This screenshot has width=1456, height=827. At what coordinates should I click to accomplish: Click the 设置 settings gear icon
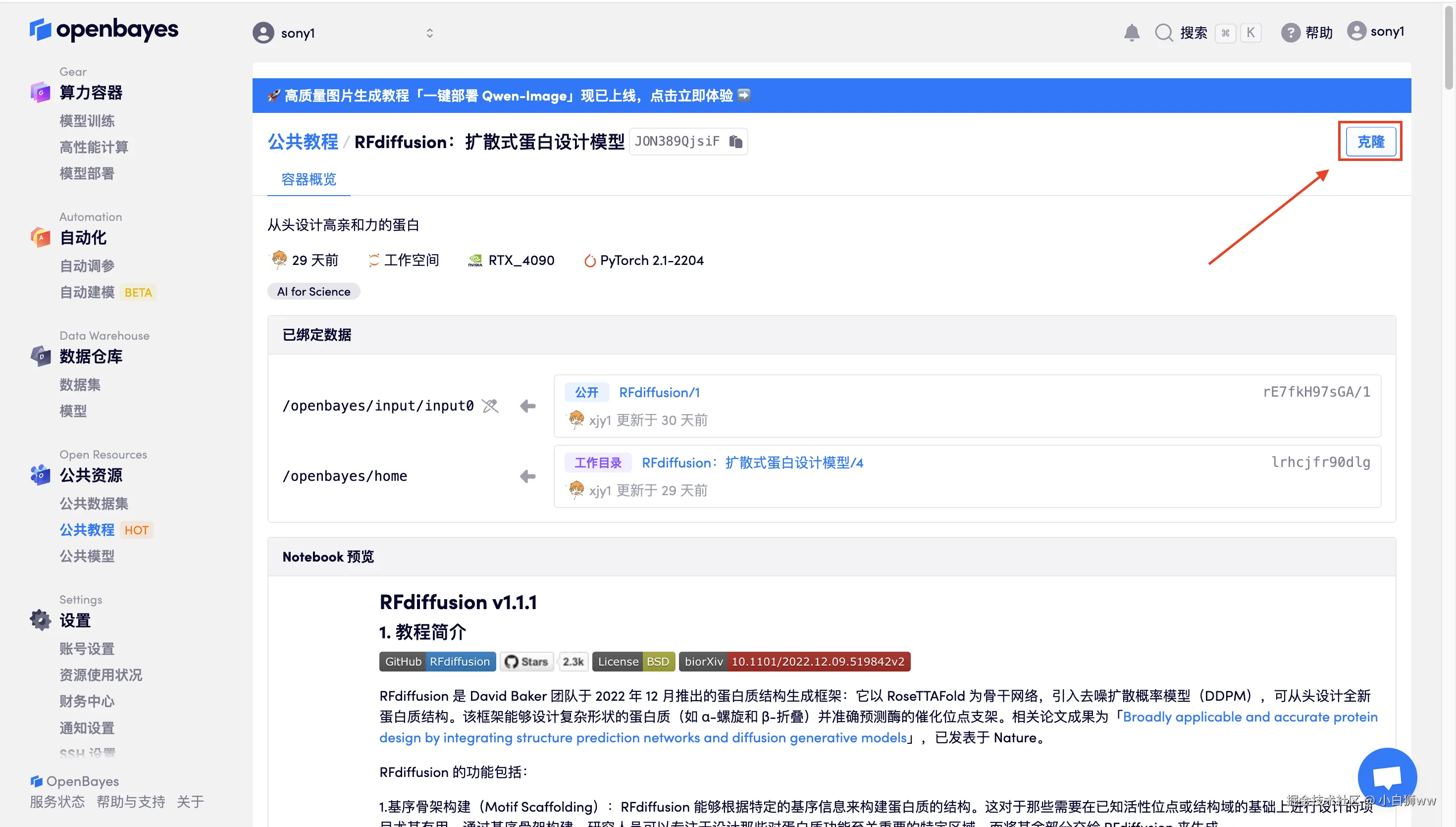pyautogui.click(x=40, y=620)
